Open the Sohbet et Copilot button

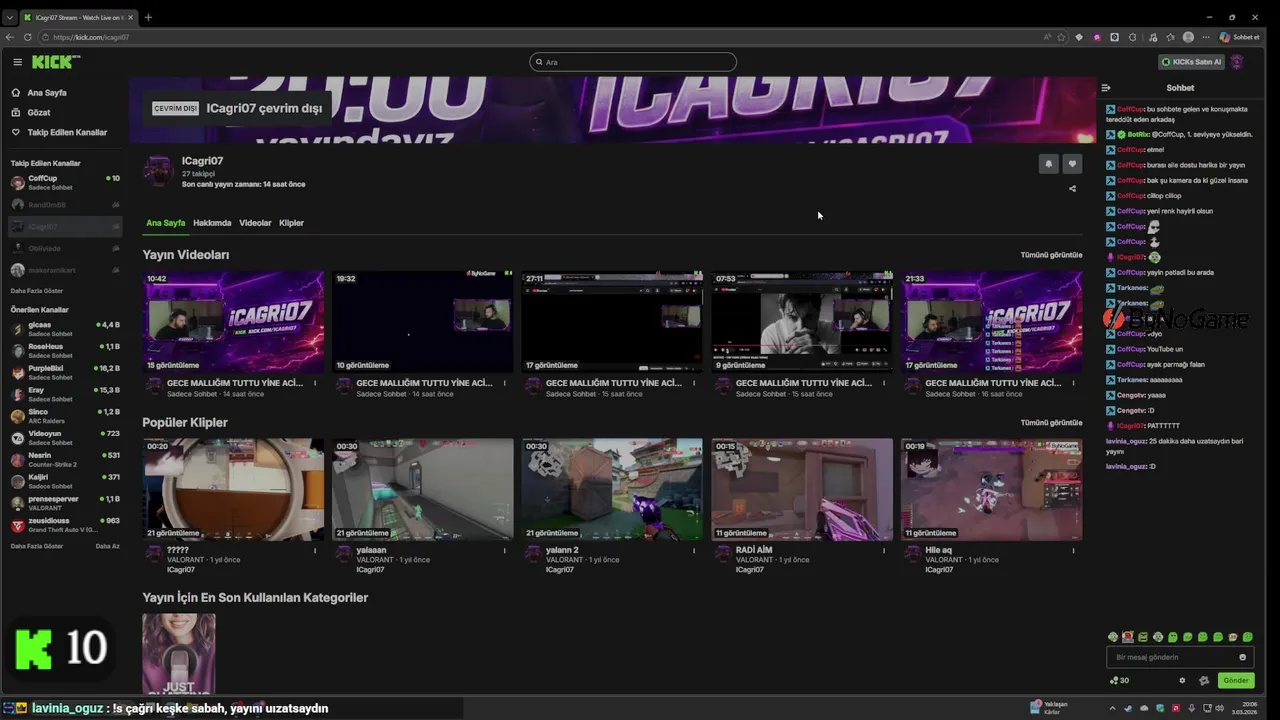coord(1239,37)
